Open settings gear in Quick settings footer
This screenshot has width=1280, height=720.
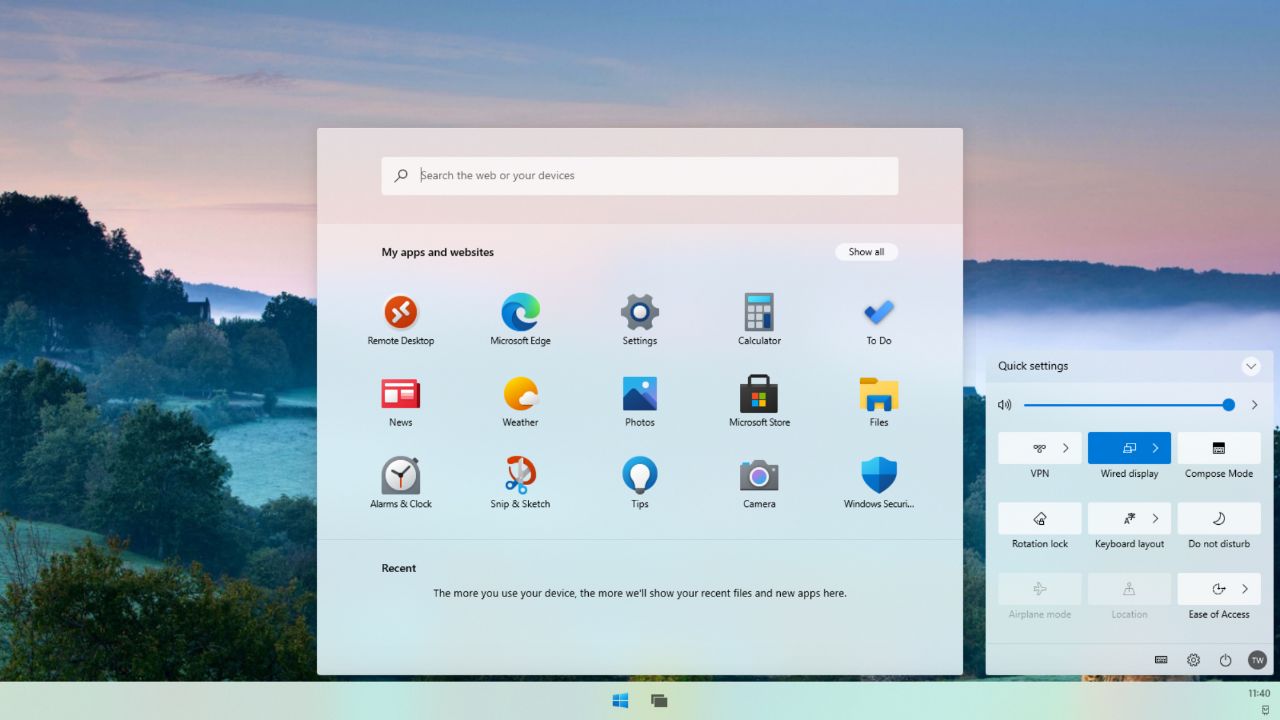(x=1193, y=660)
